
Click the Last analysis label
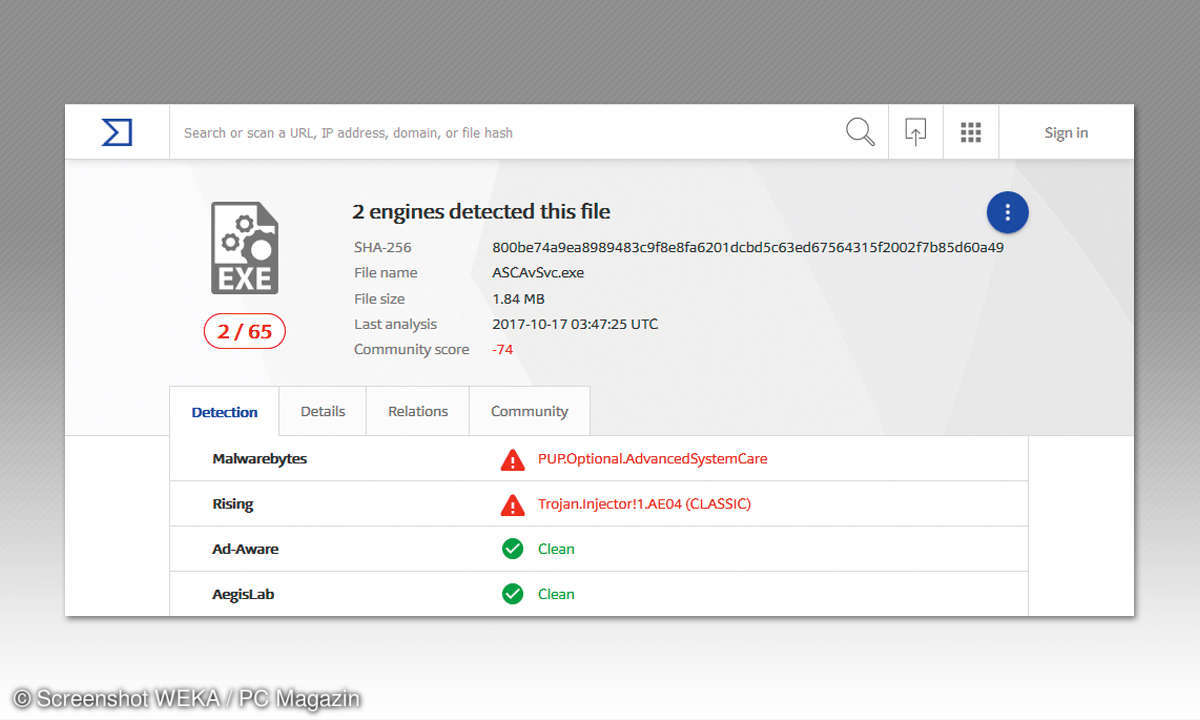tap(395, 324)
